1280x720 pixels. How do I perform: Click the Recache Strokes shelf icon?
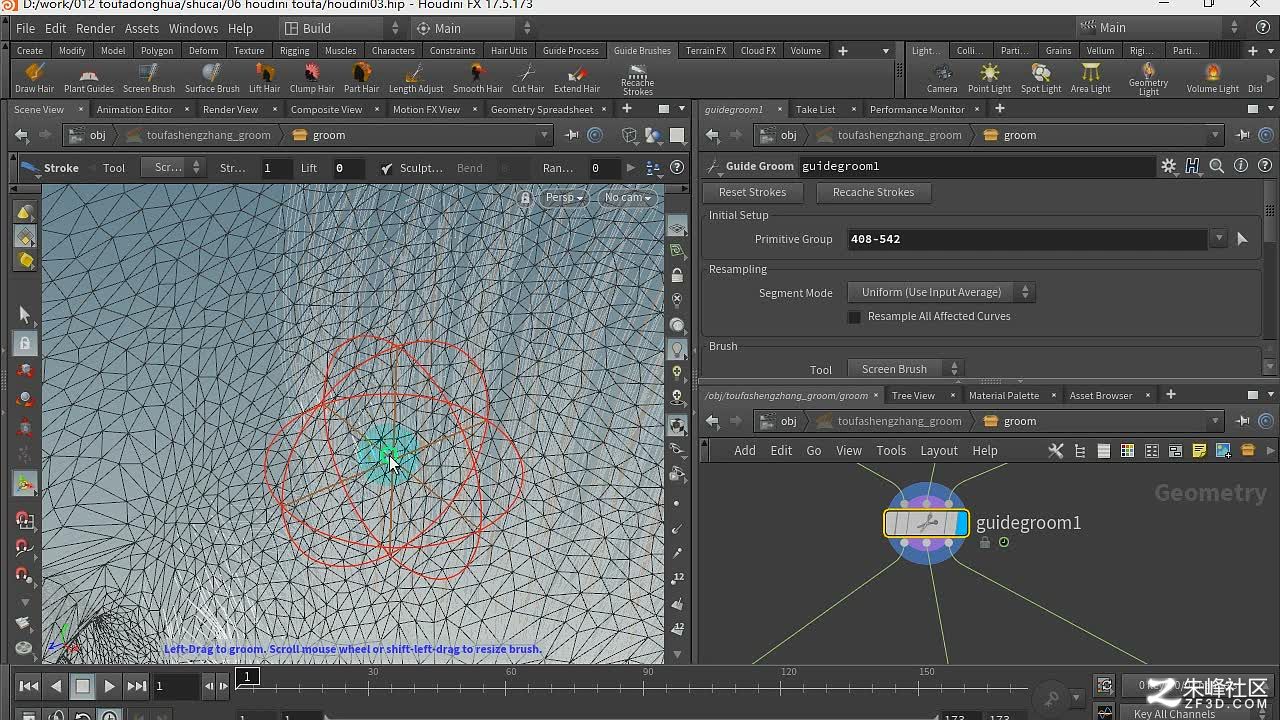[x=637, y=80]
